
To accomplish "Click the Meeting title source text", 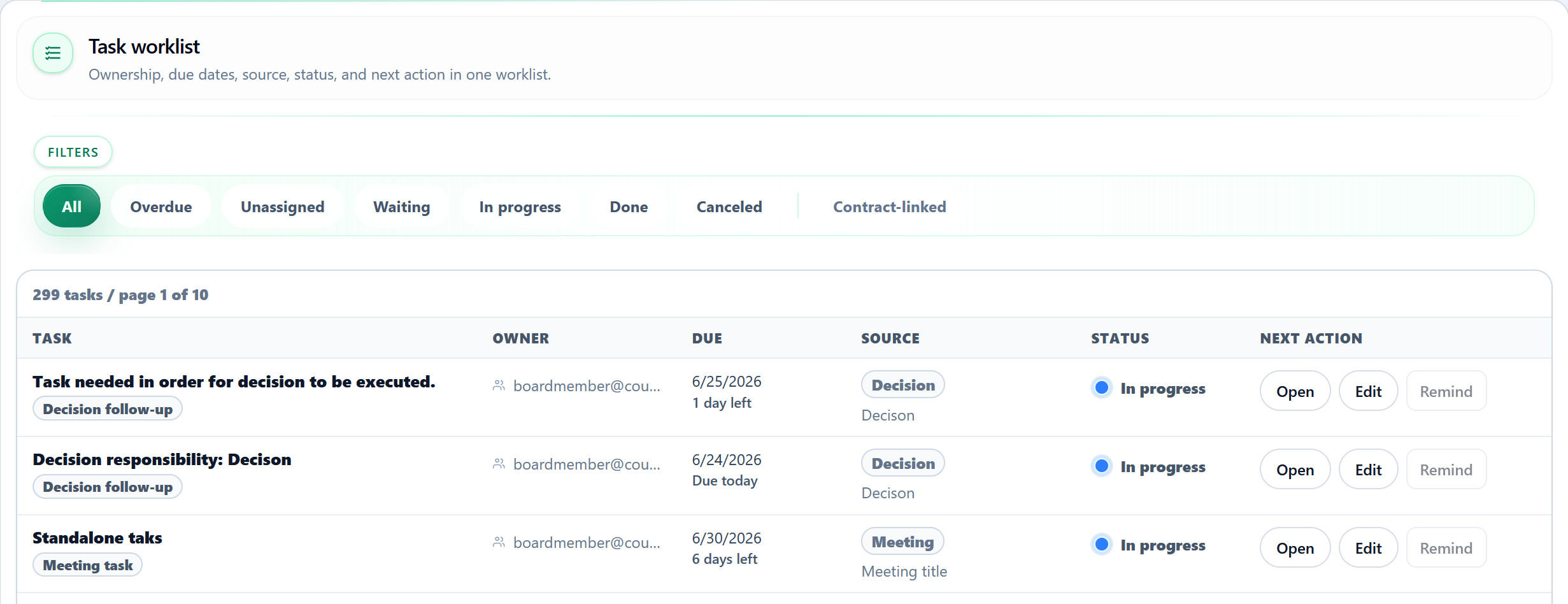I will [904, 572].
